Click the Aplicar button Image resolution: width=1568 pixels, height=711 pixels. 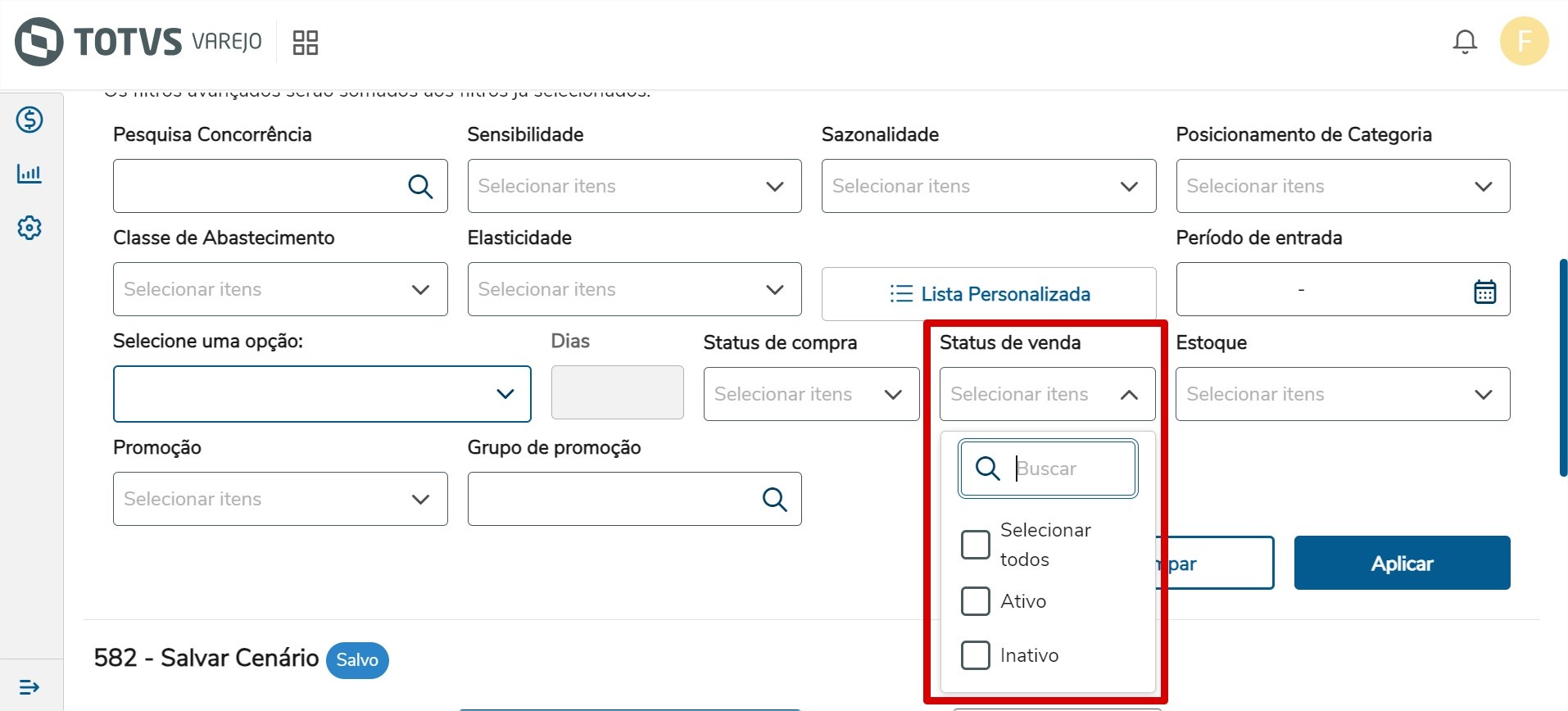(x=1402, y=564)
